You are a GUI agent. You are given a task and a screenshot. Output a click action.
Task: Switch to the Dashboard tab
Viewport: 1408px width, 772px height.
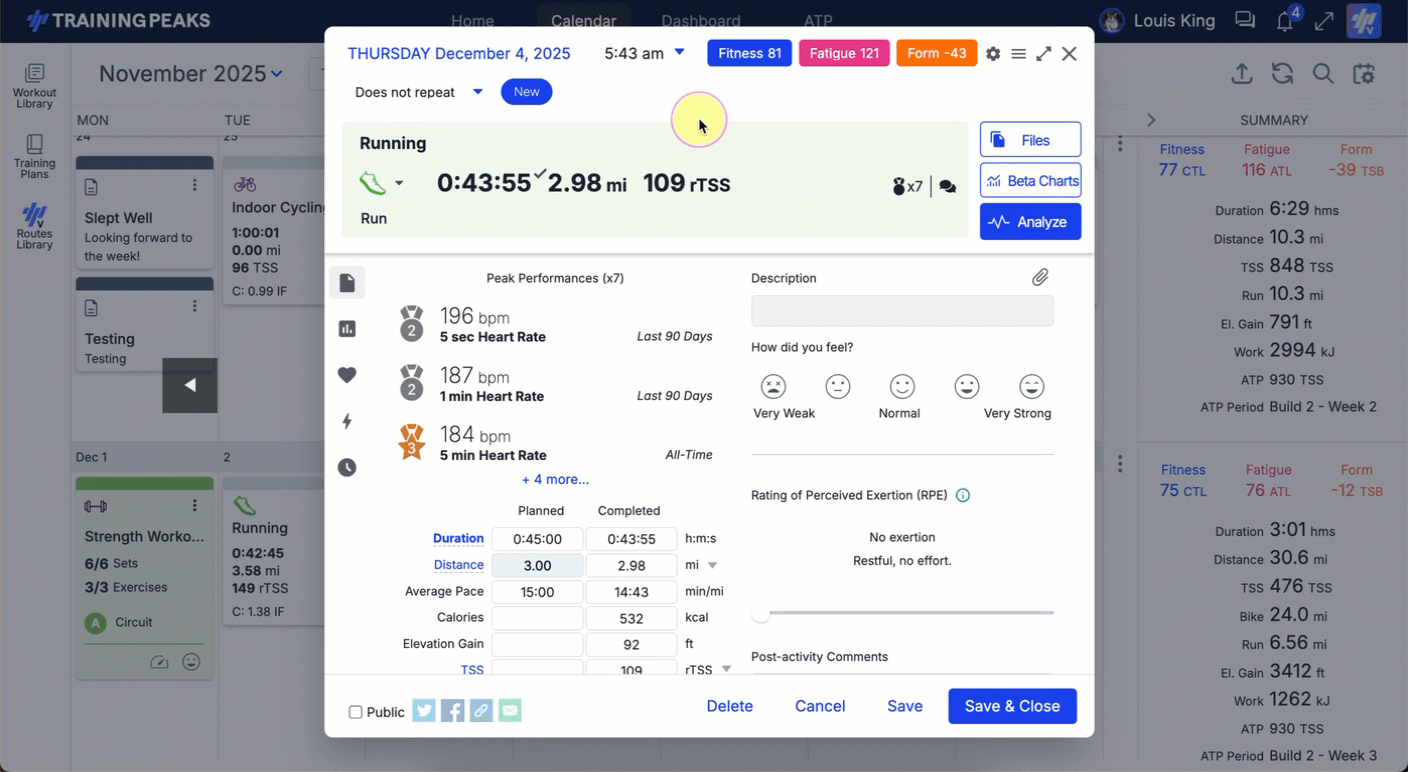click(700, 21)
